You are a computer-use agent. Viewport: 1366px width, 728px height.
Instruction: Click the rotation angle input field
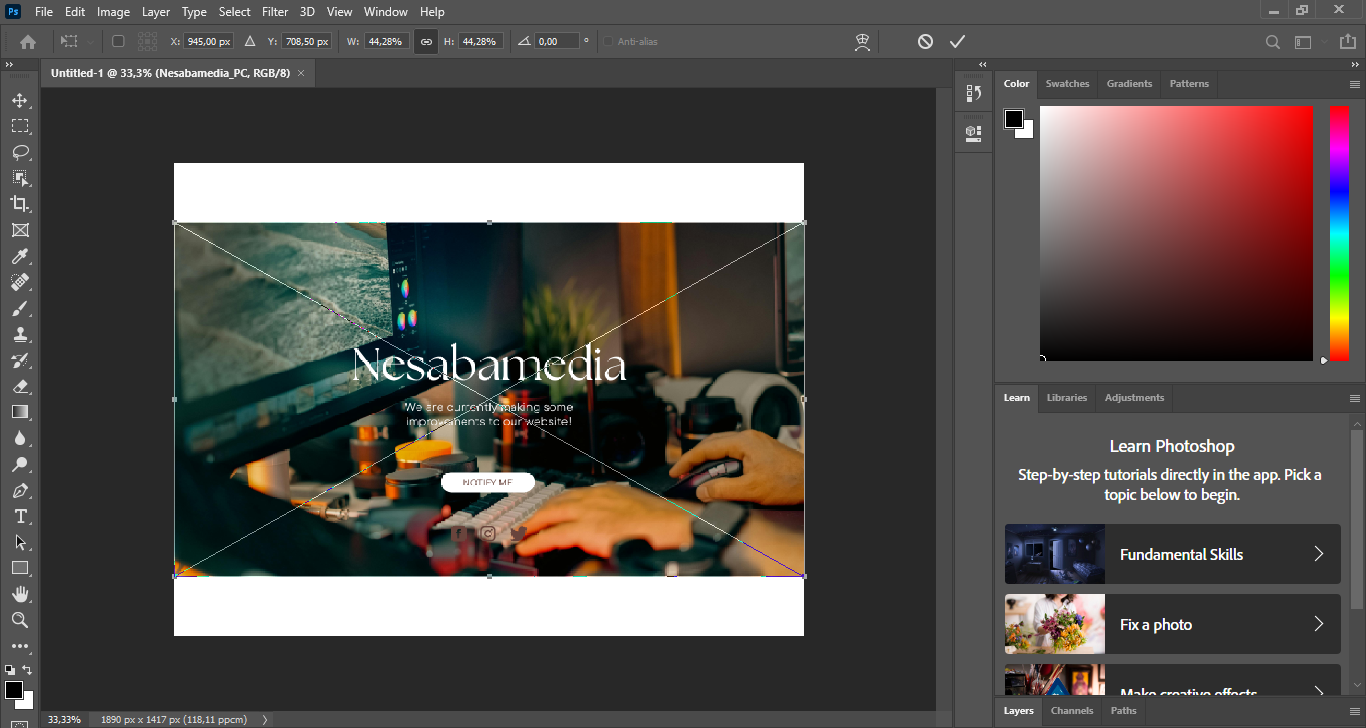coord(557,41)
